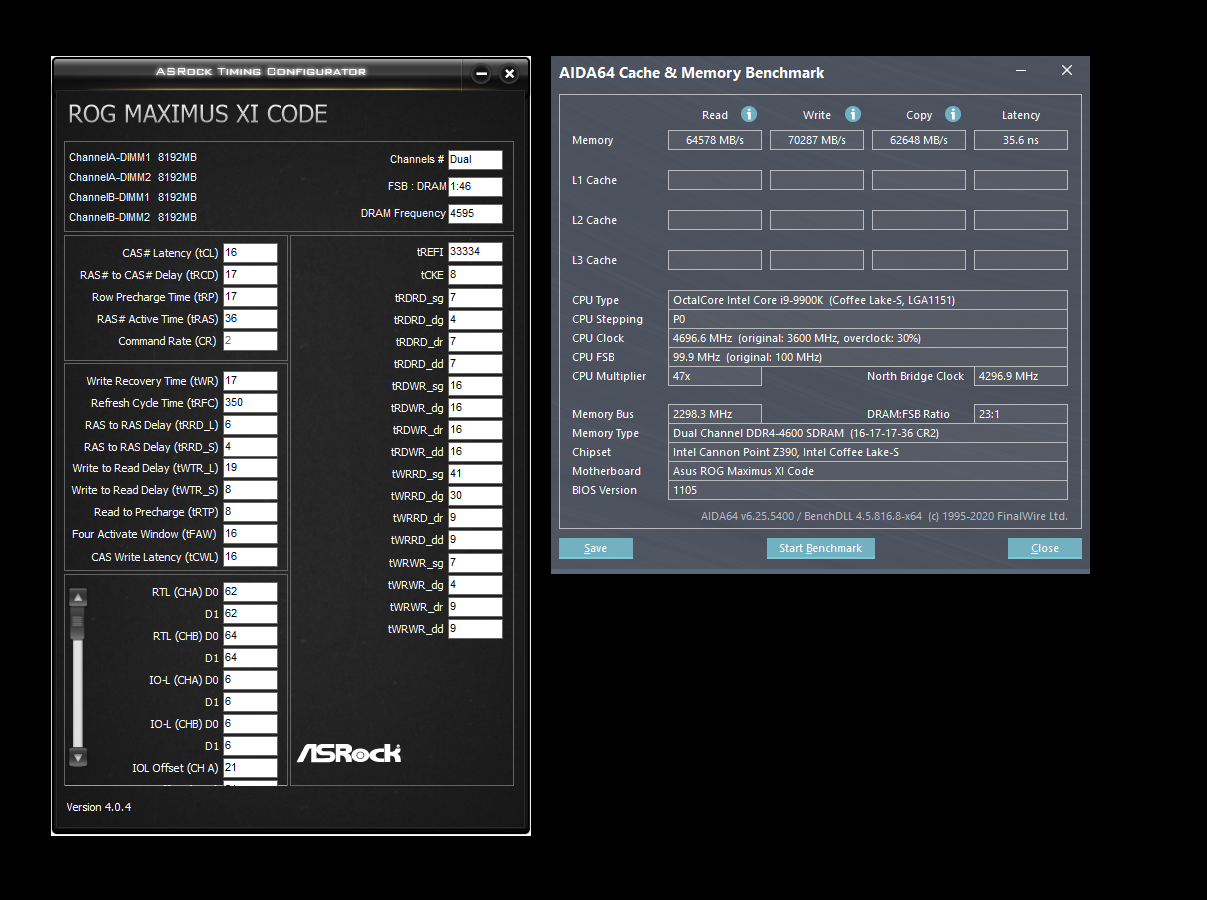The image size is (1207, 900).
Task: Click the Memory Write result 70287 MB/s
Action: (817, 140)
